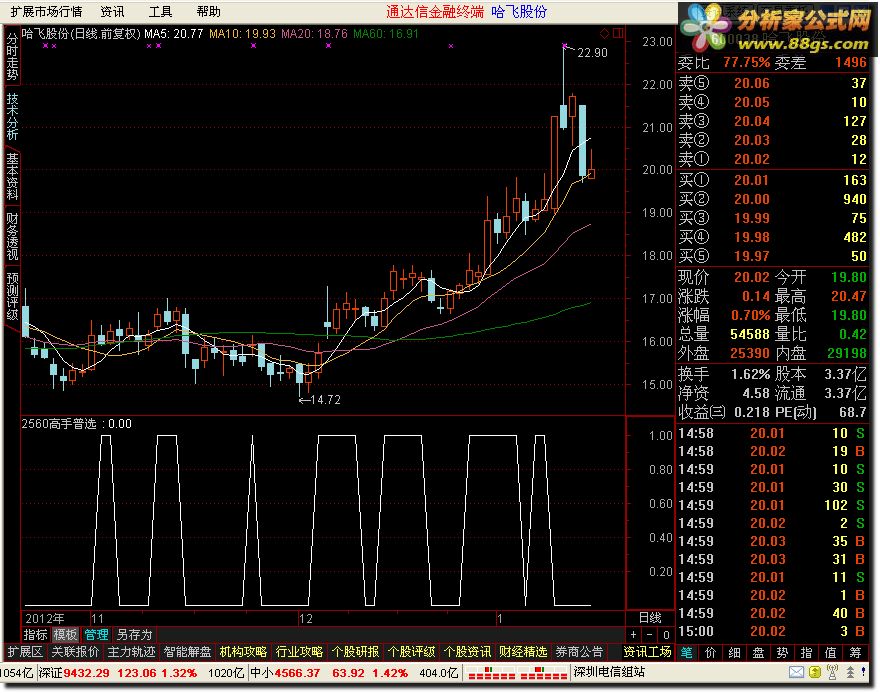Image resolution: width=880 pixels, height=693 pixels.
Task: Click the mail envelope status icon
Action: pos(796,672)
